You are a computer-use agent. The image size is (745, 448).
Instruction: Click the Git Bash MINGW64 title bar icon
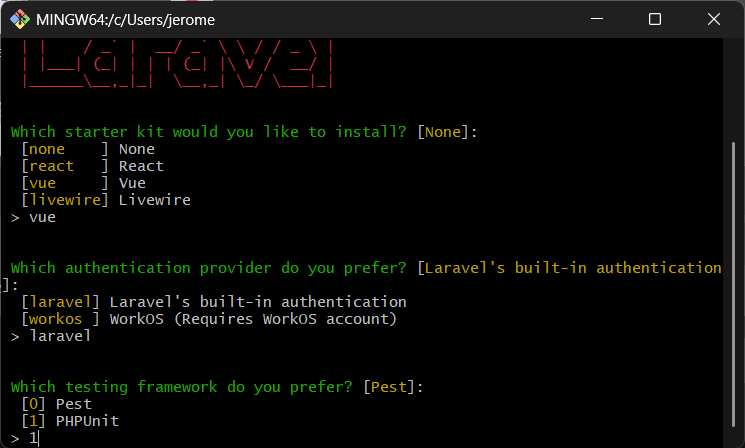pos(19,19)
